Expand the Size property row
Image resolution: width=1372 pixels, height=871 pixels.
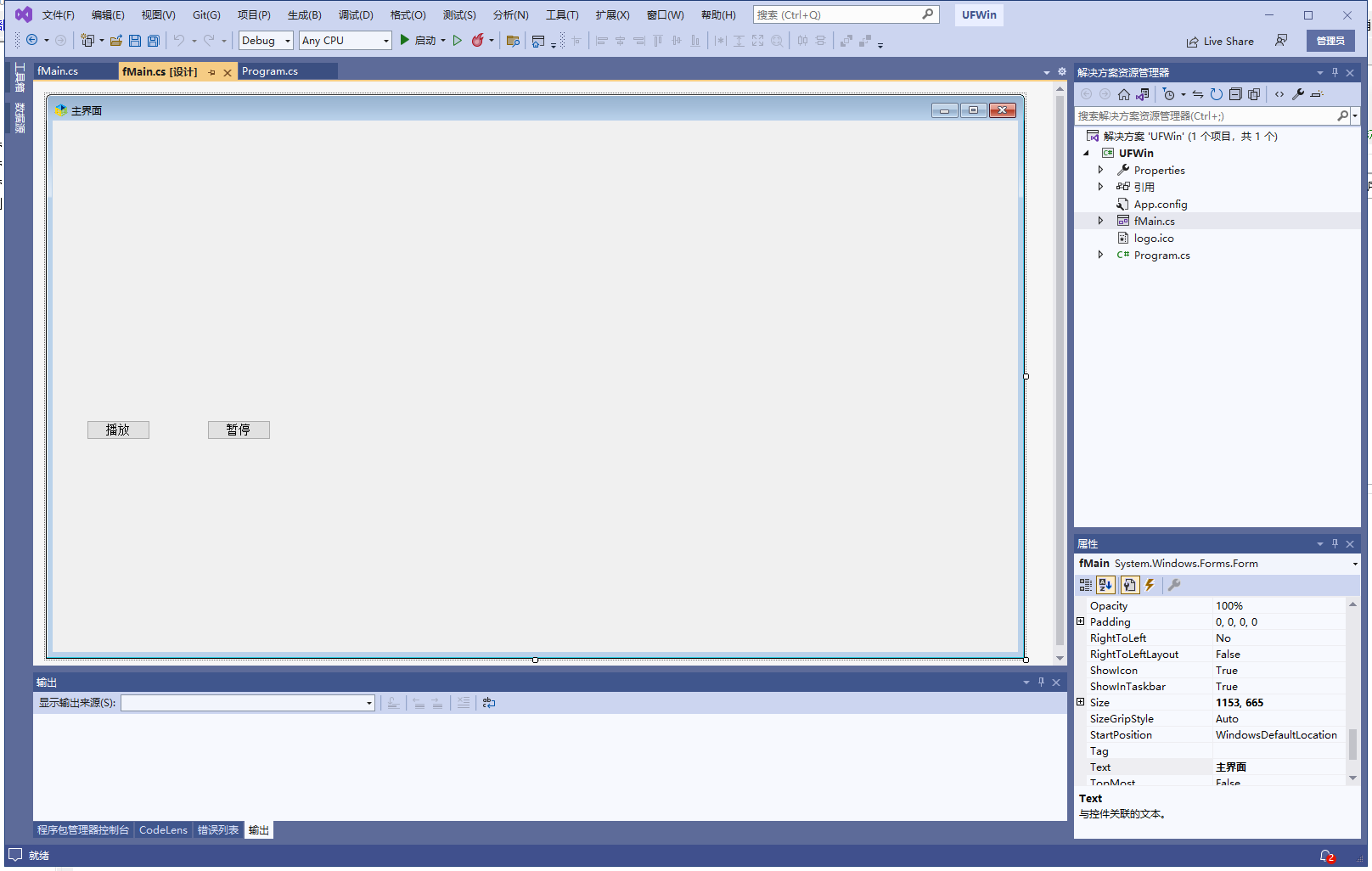[x=1081, y=702]
